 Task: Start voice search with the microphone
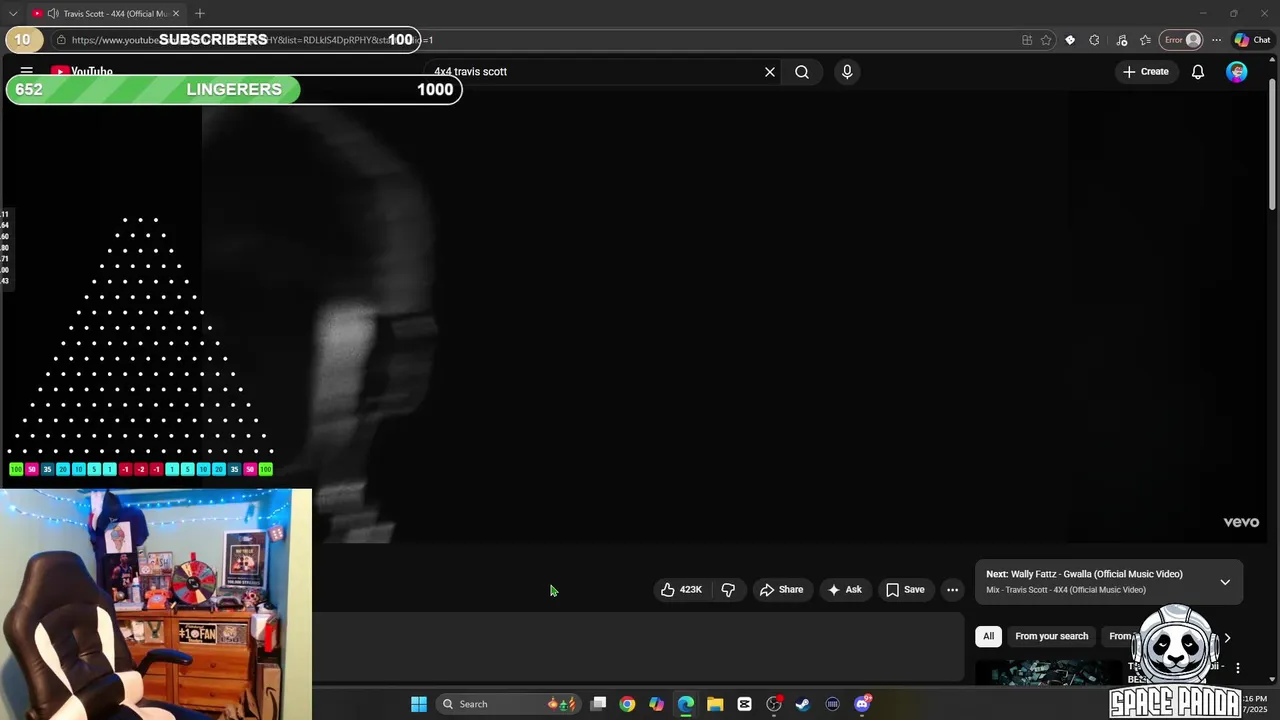pos(847,72)
